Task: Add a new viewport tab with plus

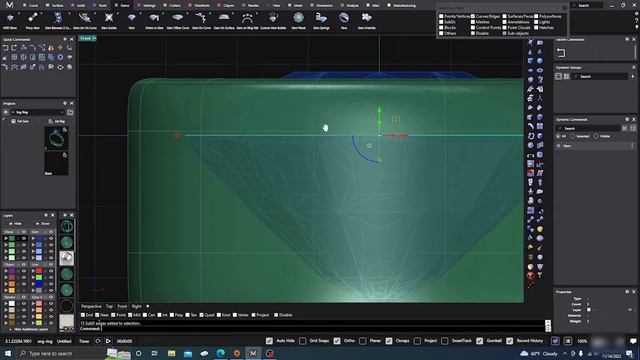Action: [148, 306]
